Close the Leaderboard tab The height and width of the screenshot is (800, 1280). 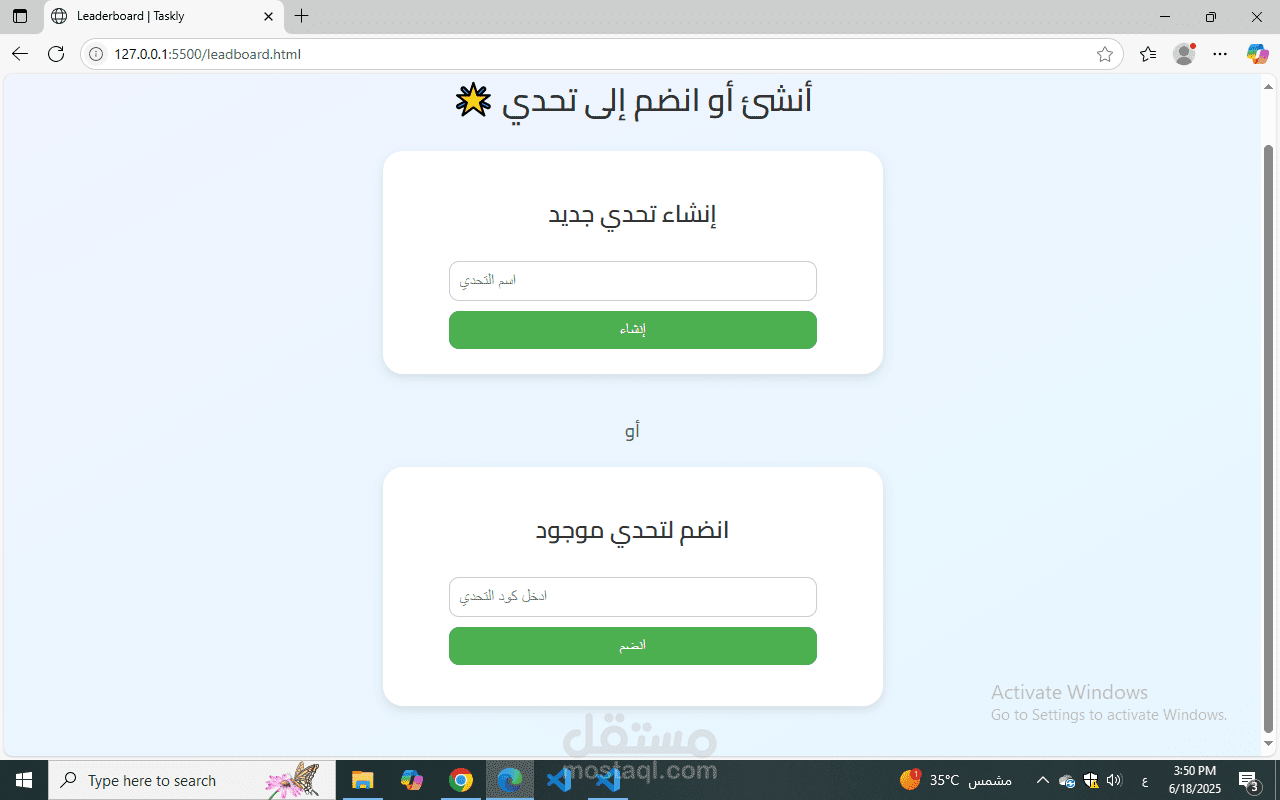268,16
